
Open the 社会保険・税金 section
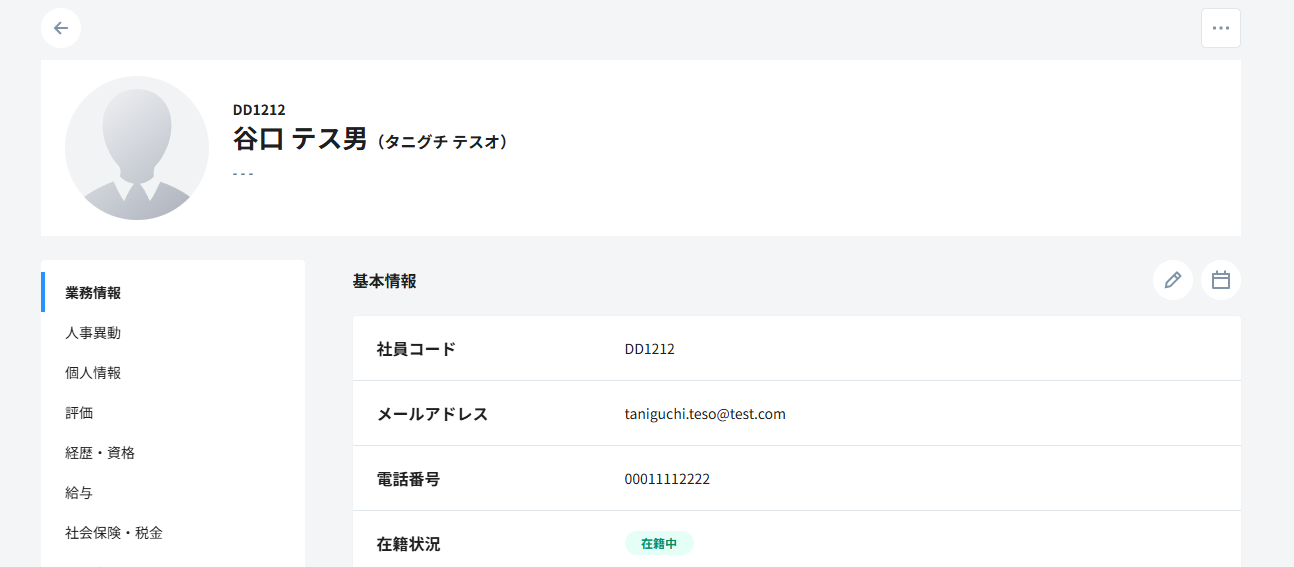[114, 533]
